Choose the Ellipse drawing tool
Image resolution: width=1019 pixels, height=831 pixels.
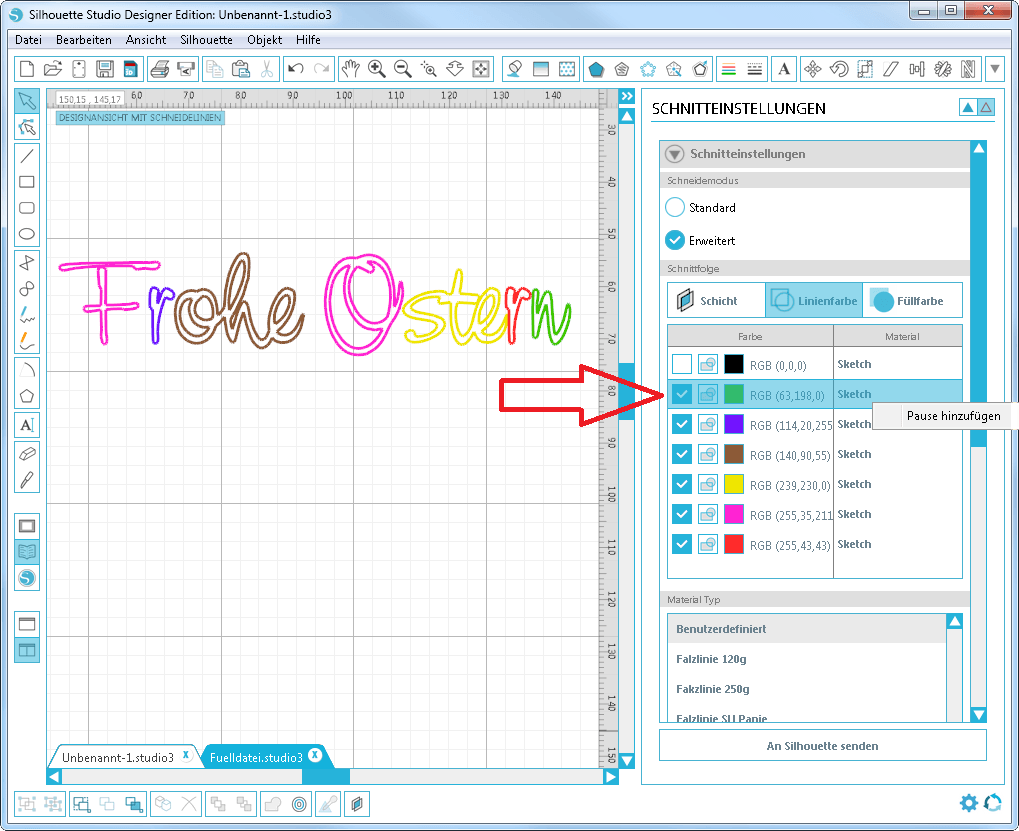[27, 235]
